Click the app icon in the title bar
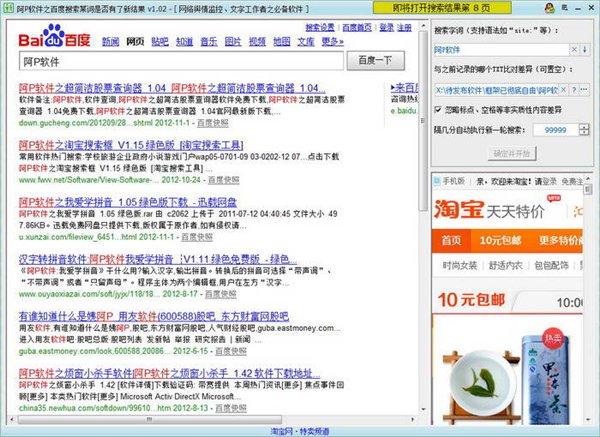This screenshot has width=600, height=437. (x=8, y=8)
